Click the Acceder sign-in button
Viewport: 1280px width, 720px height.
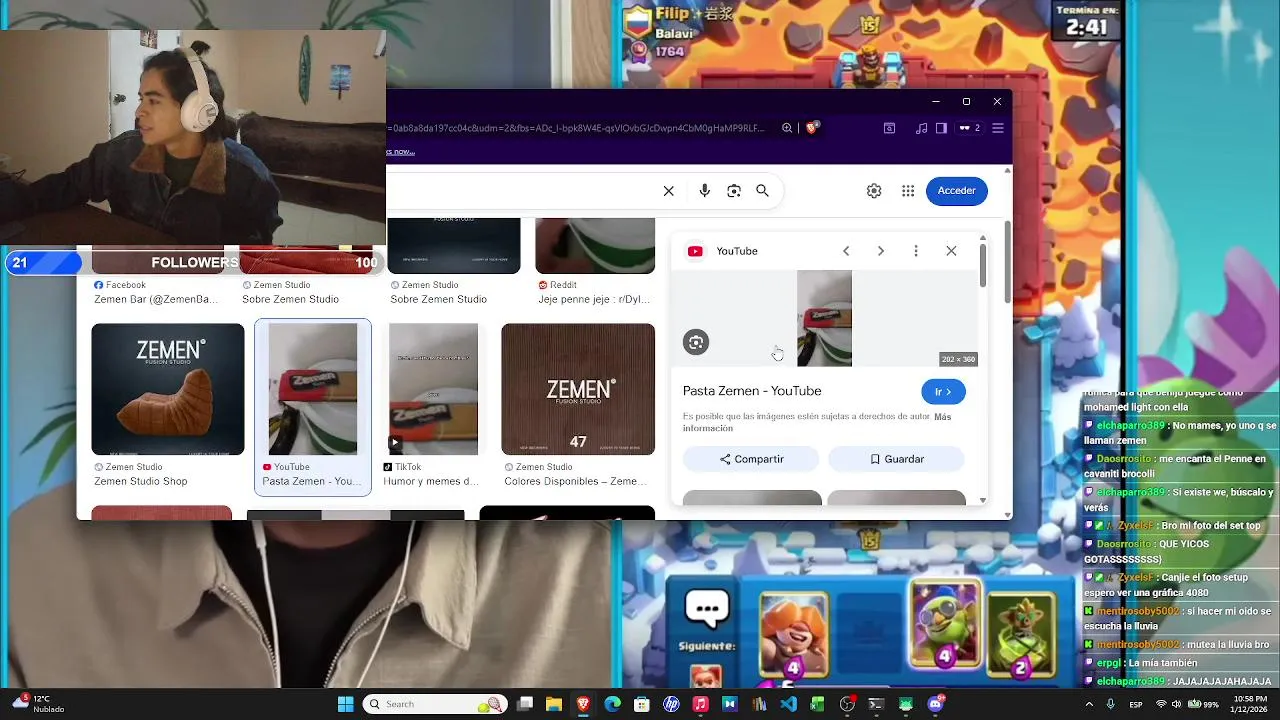pos(957,191)
